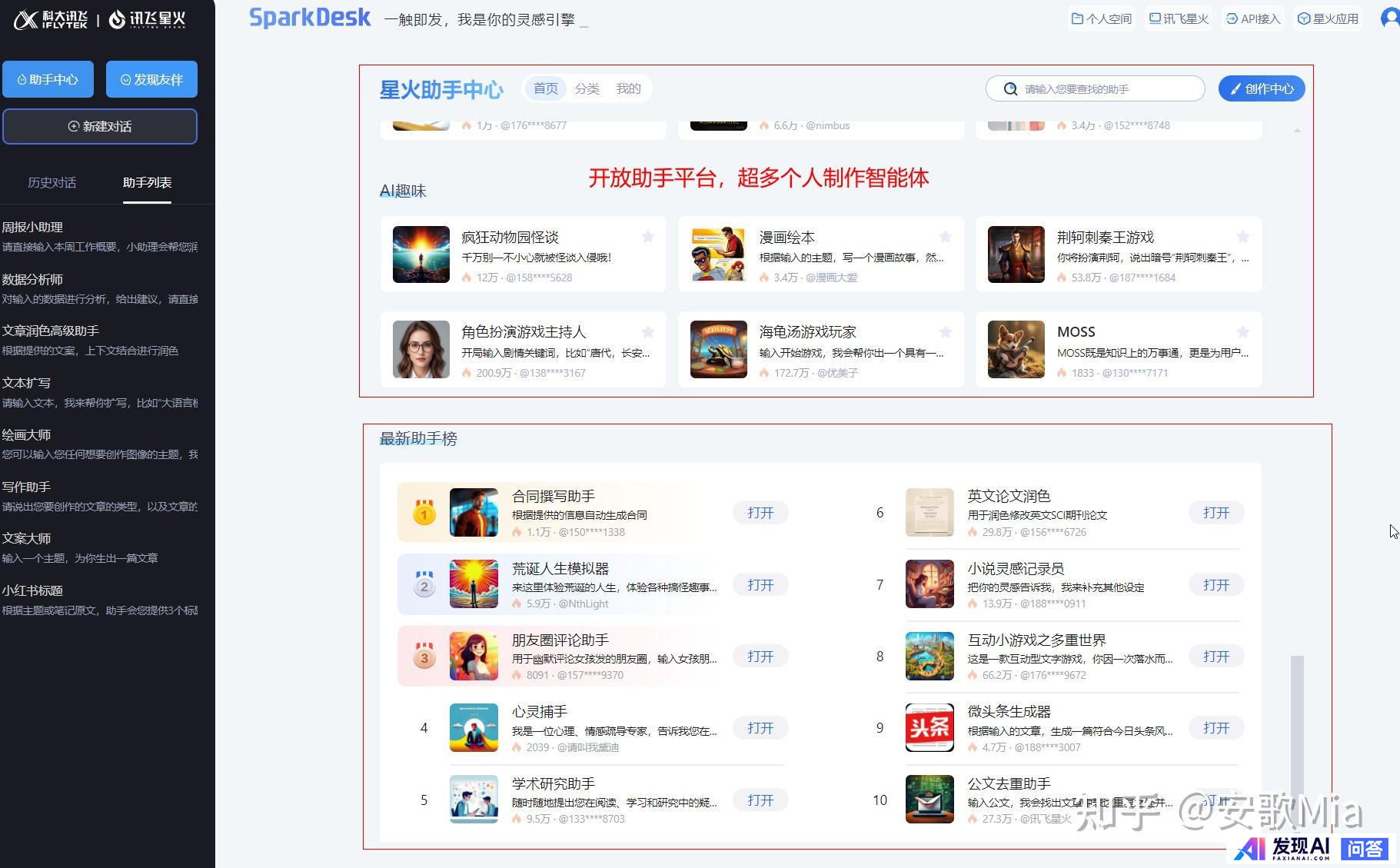Viewport: 1400px width, 868px height.
Task: Click the 海龟汤游戏玩家 turtle icon
Action: tap(719, 350)
